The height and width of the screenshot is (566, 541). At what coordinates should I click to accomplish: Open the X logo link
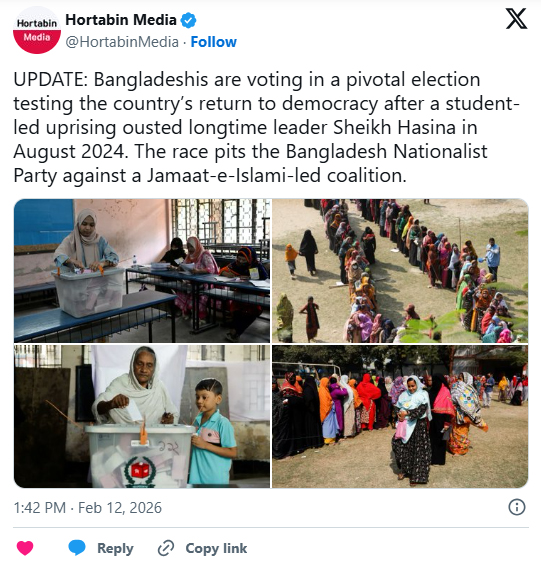click(x=516, y=19)
